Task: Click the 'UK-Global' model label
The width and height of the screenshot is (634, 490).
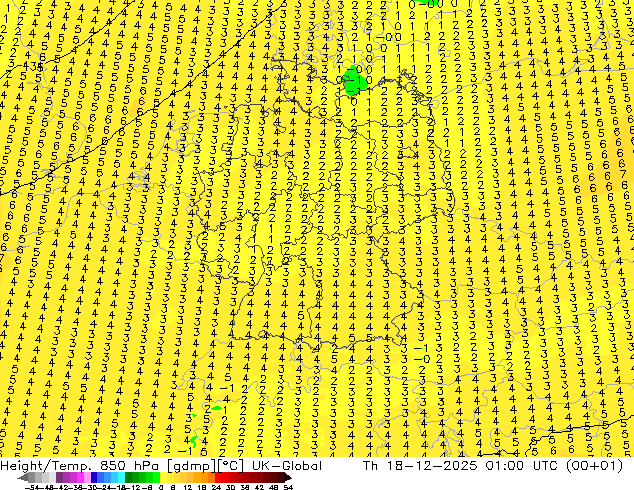Action: 287,466
